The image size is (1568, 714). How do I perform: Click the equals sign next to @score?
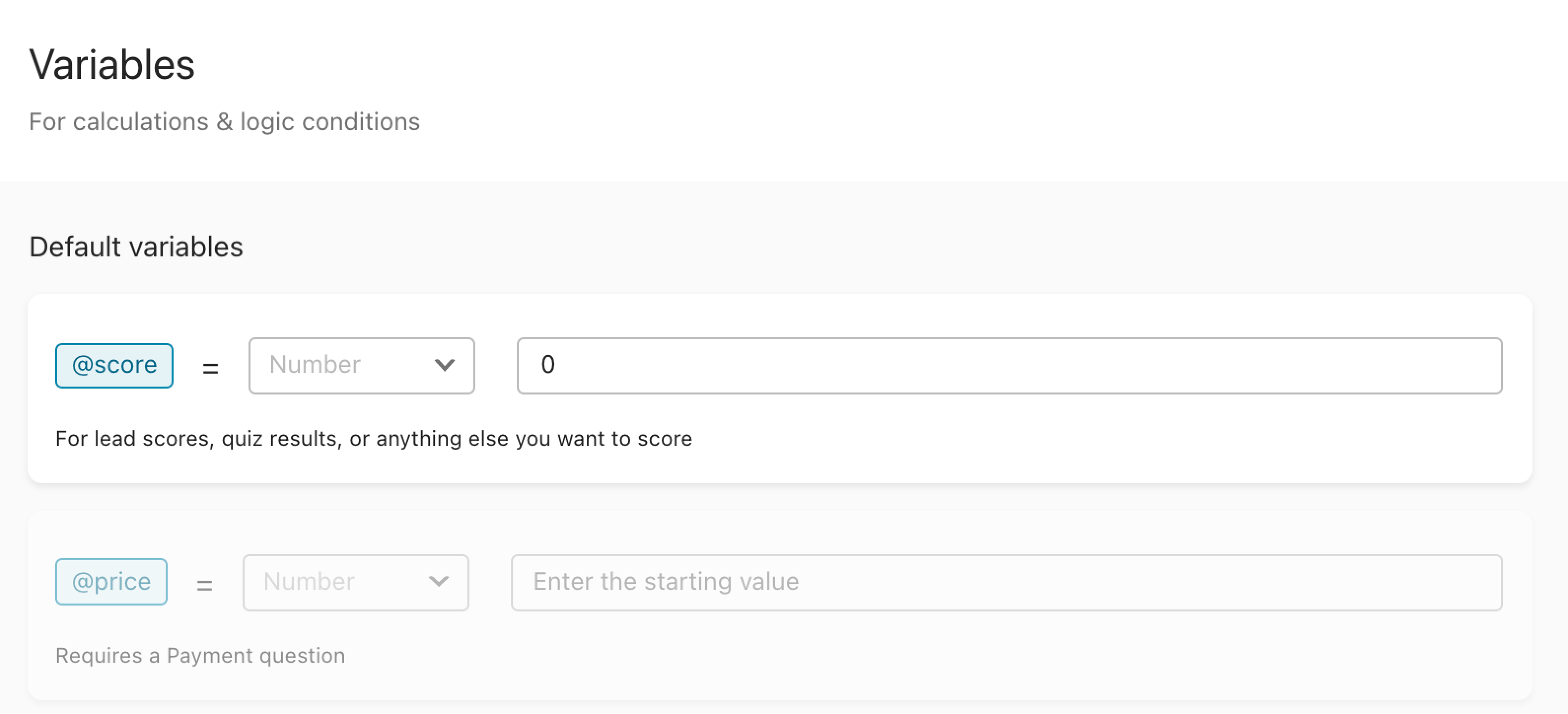tap(211, 368)
